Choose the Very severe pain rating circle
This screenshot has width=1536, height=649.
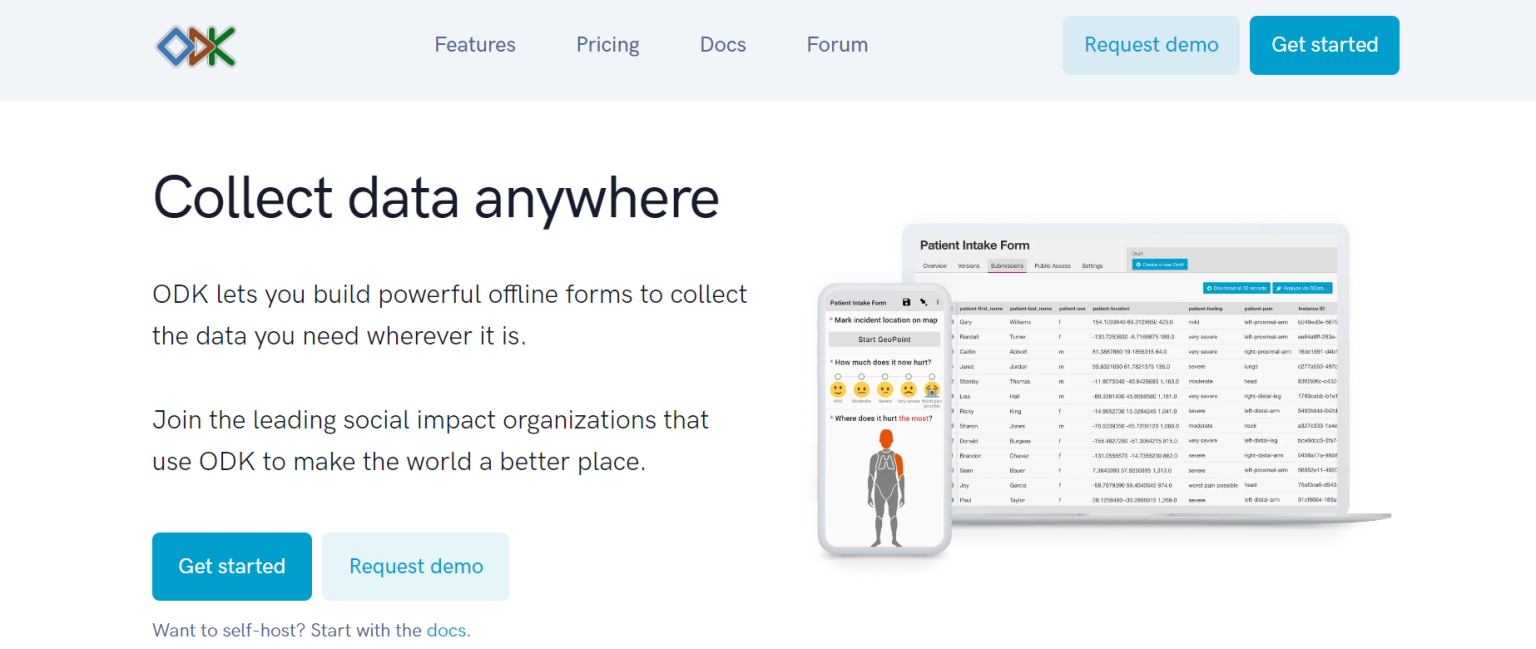tap(908, 376)
